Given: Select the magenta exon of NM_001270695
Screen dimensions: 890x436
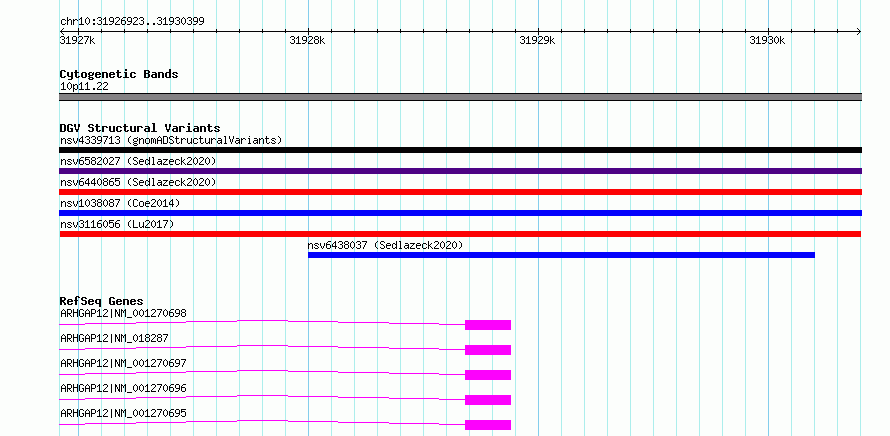Looking at the screenshot, I should click(x=488, y=425).
